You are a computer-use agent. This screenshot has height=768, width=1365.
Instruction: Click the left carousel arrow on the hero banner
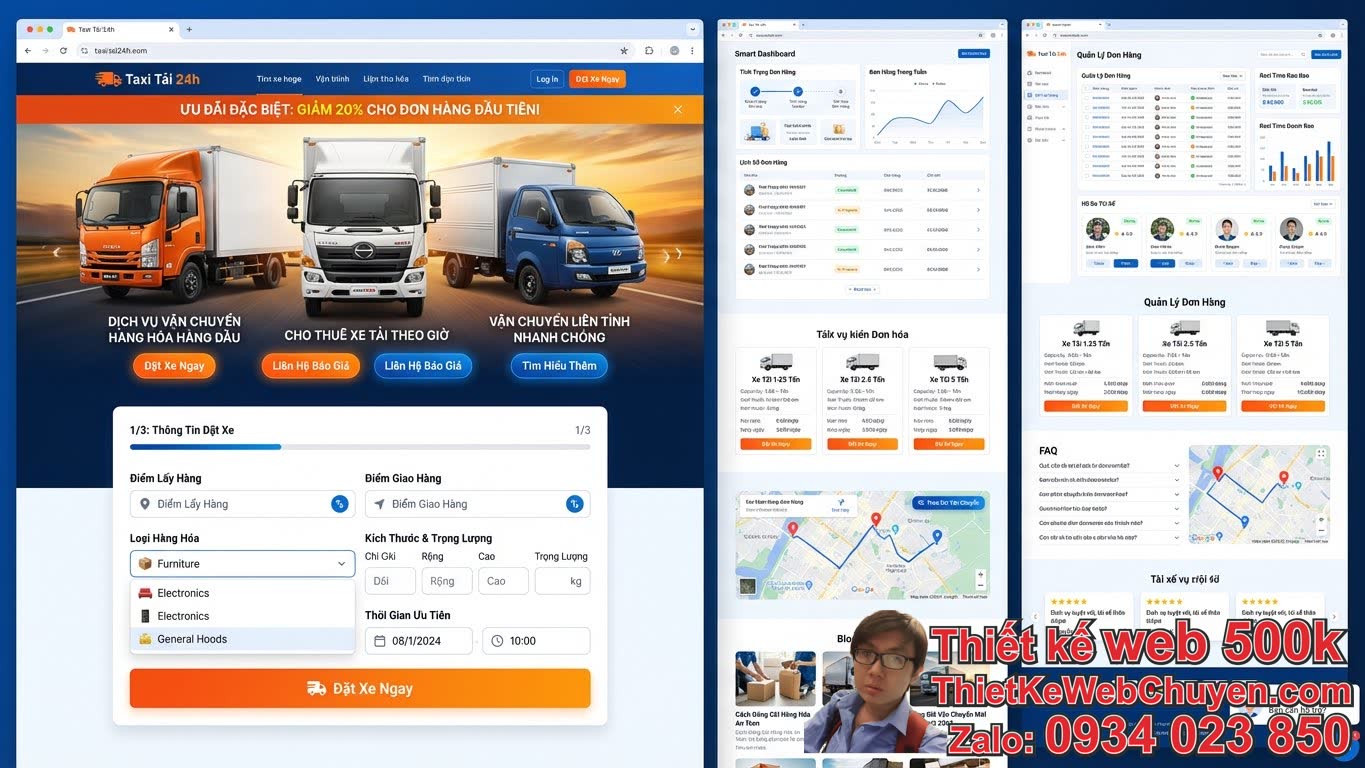tap(55, 253)
